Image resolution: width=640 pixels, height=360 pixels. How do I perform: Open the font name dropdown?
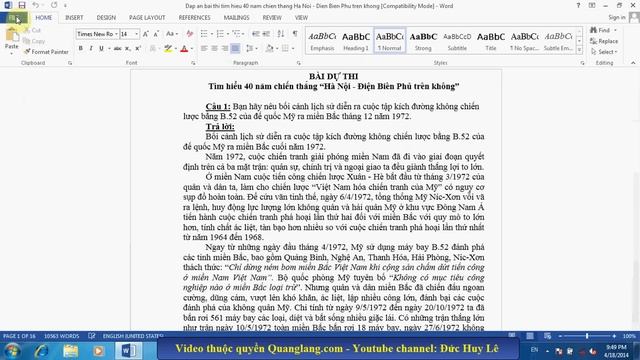point(116,34)
